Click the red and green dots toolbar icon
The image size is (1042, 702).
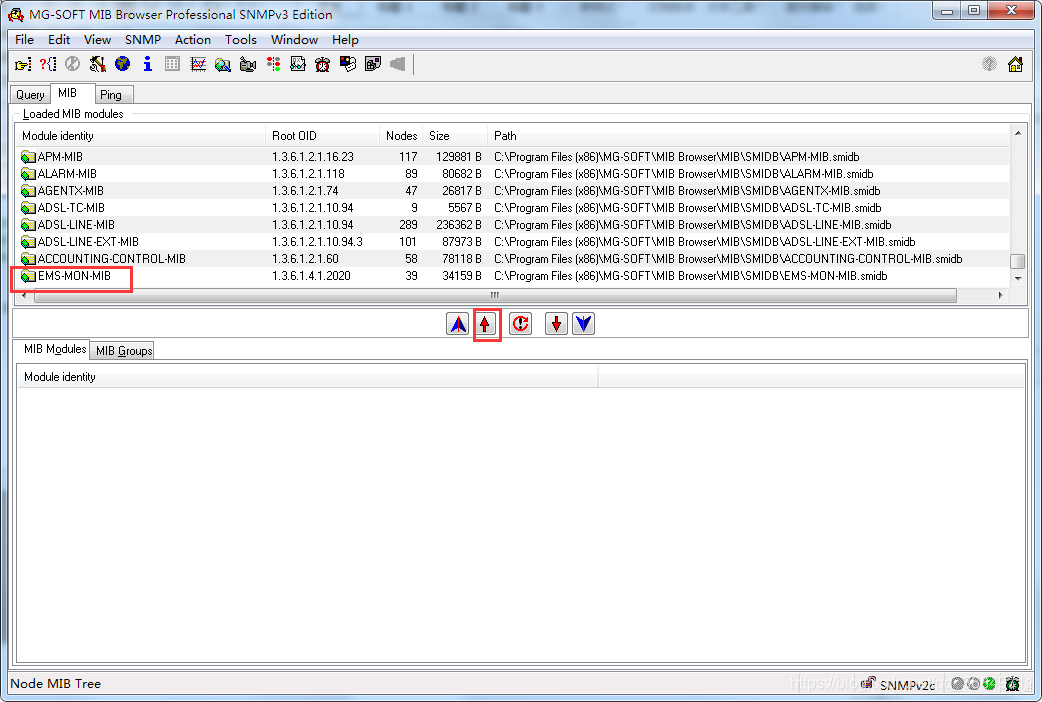tap(273, 64)
